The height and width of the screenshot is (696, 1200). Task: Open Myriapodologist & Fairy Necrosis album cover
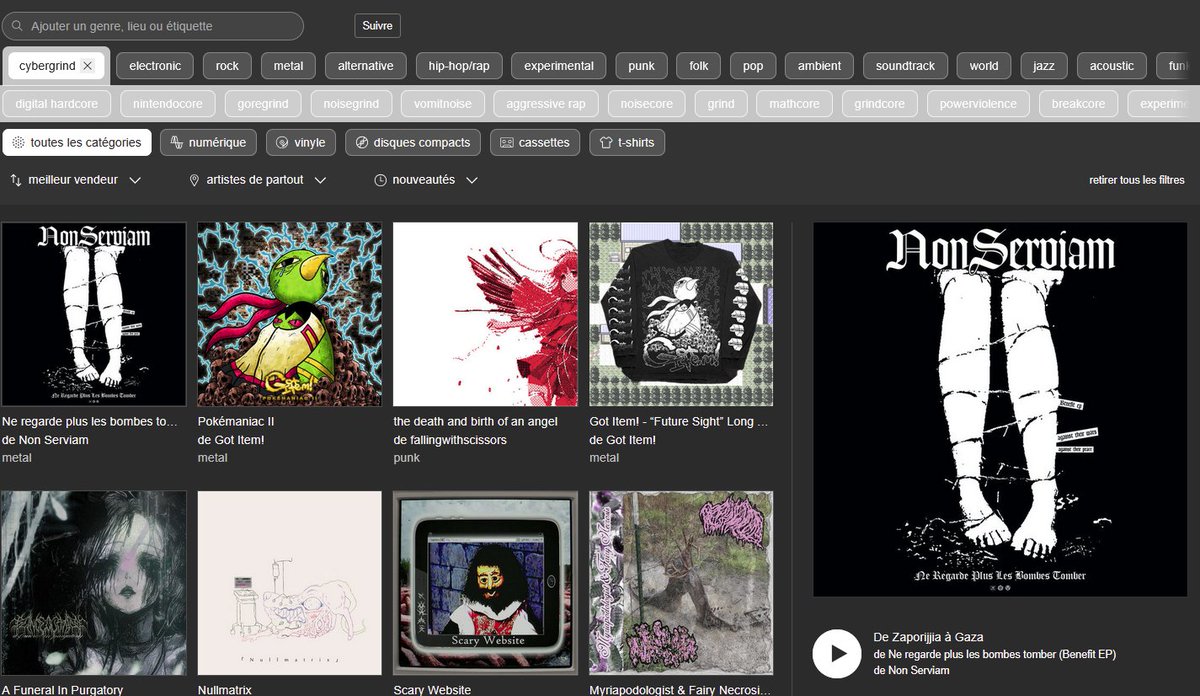(682, 583)
